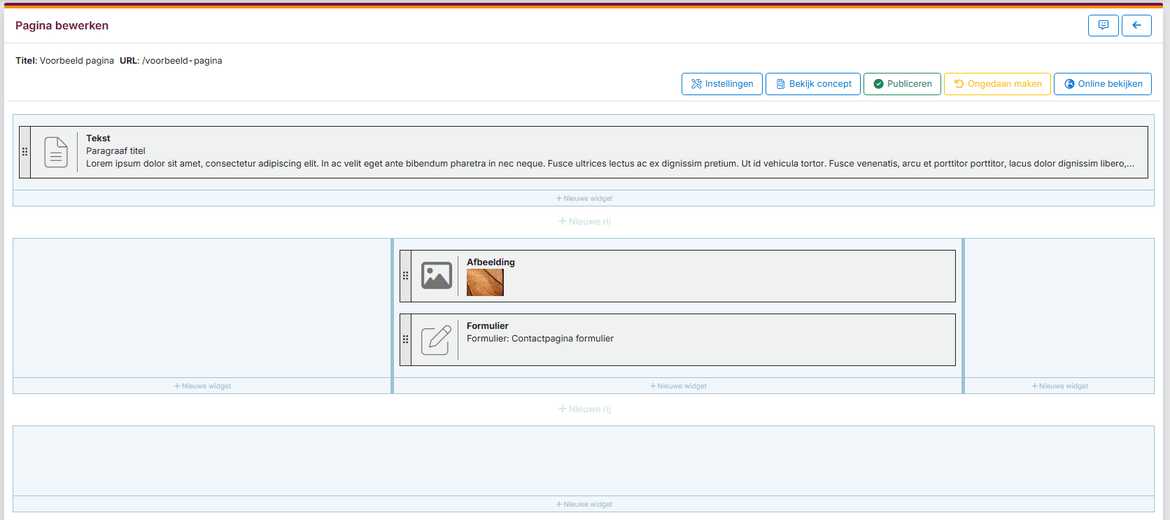Click Bekijk concept button
The width and height of the screenshot is (1170, 520).
coord(812,84)
